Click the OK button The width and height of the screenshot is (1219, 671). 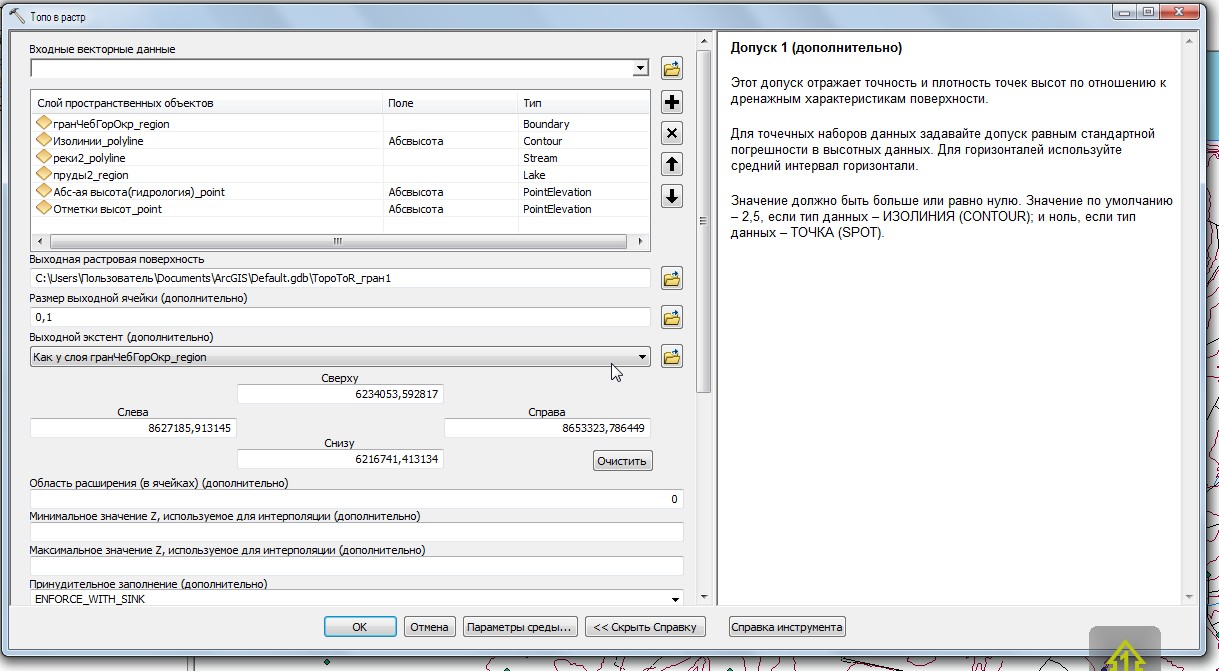click(x=360, y=627)
